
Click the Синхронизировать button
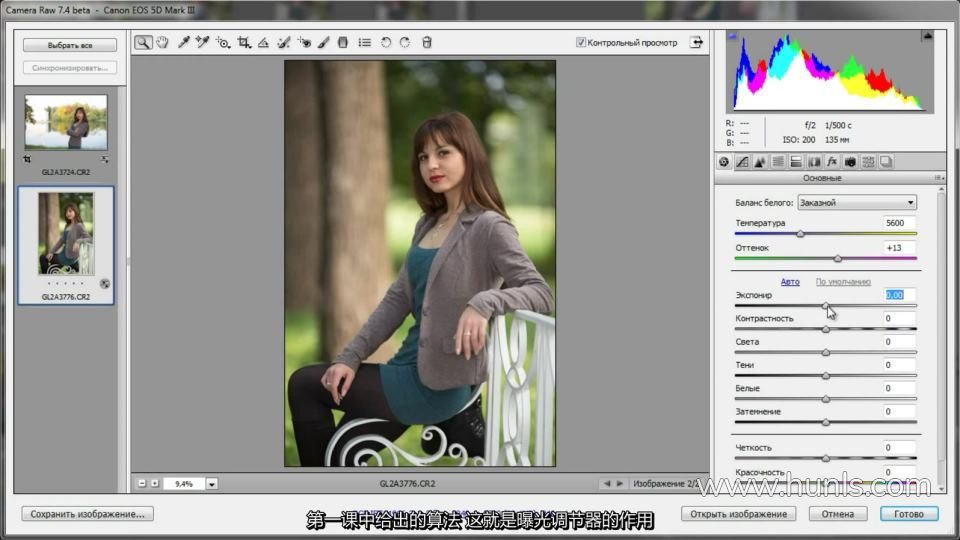coord(70,68)
